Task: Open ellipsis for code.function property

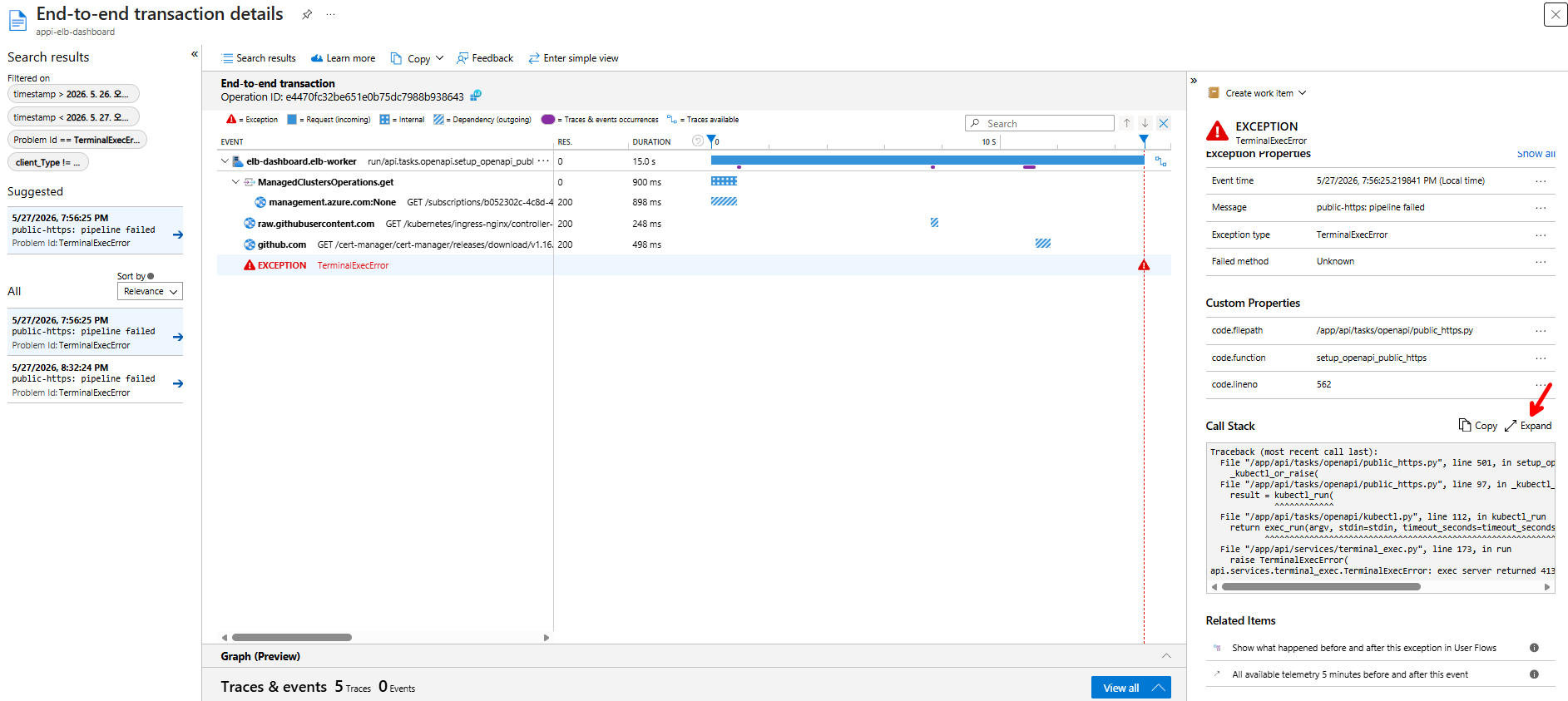Action: [1541, 358]
